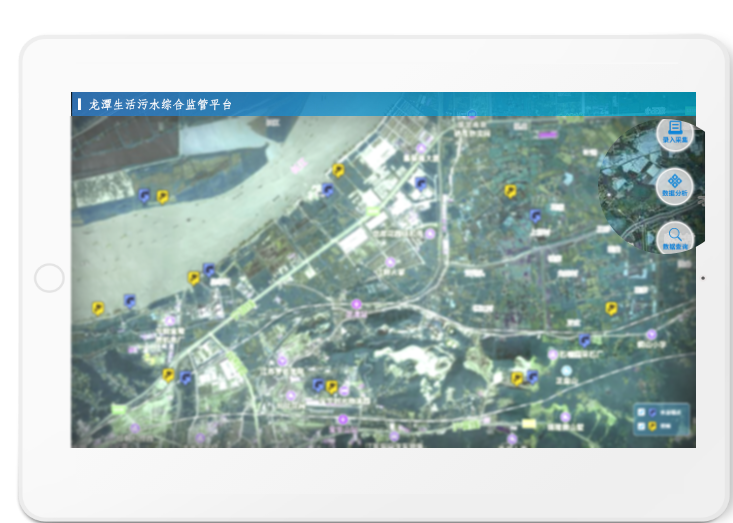Select the blue marker beside the leftmost yellow marker
Image resolution: width=733 pixels, height=523 pixels.
(130, 300)
